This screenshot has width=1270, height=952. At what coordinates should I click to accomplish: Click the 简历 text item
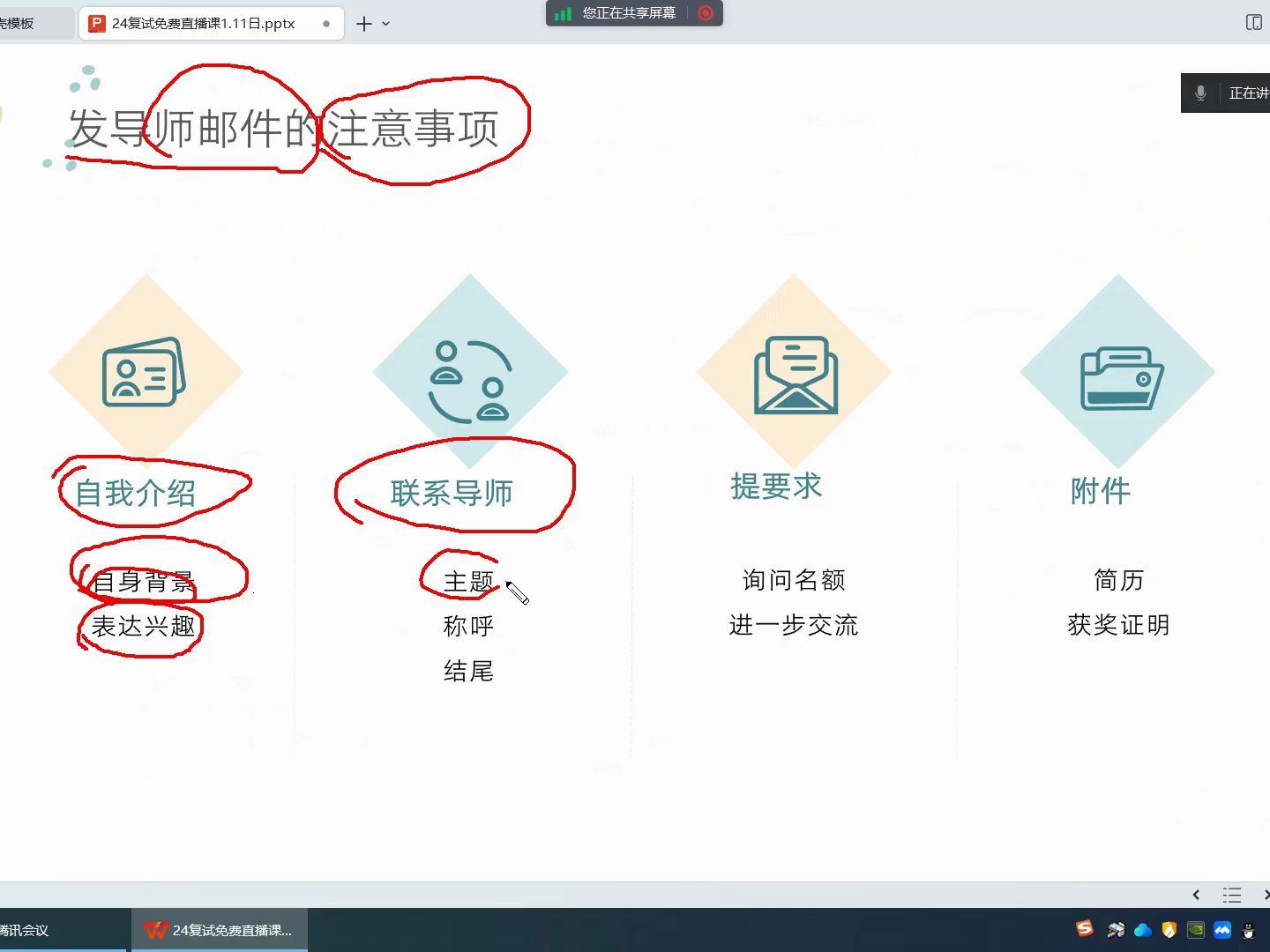1119,580
